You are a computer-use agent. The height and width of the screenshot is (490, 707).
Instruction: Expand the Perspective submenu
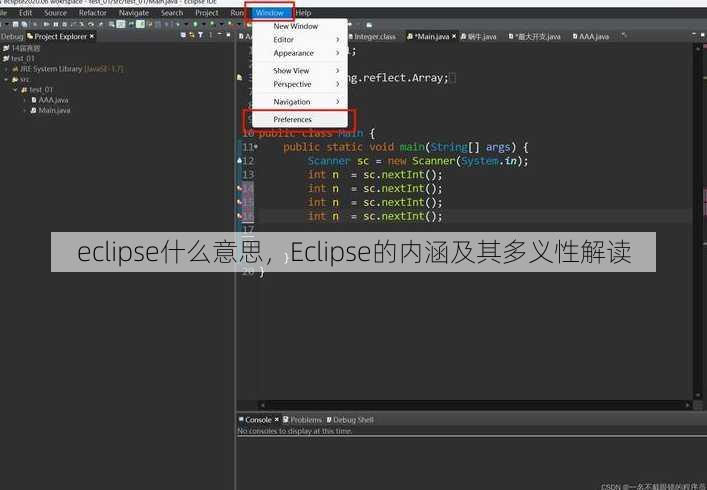tap(299, 84)
